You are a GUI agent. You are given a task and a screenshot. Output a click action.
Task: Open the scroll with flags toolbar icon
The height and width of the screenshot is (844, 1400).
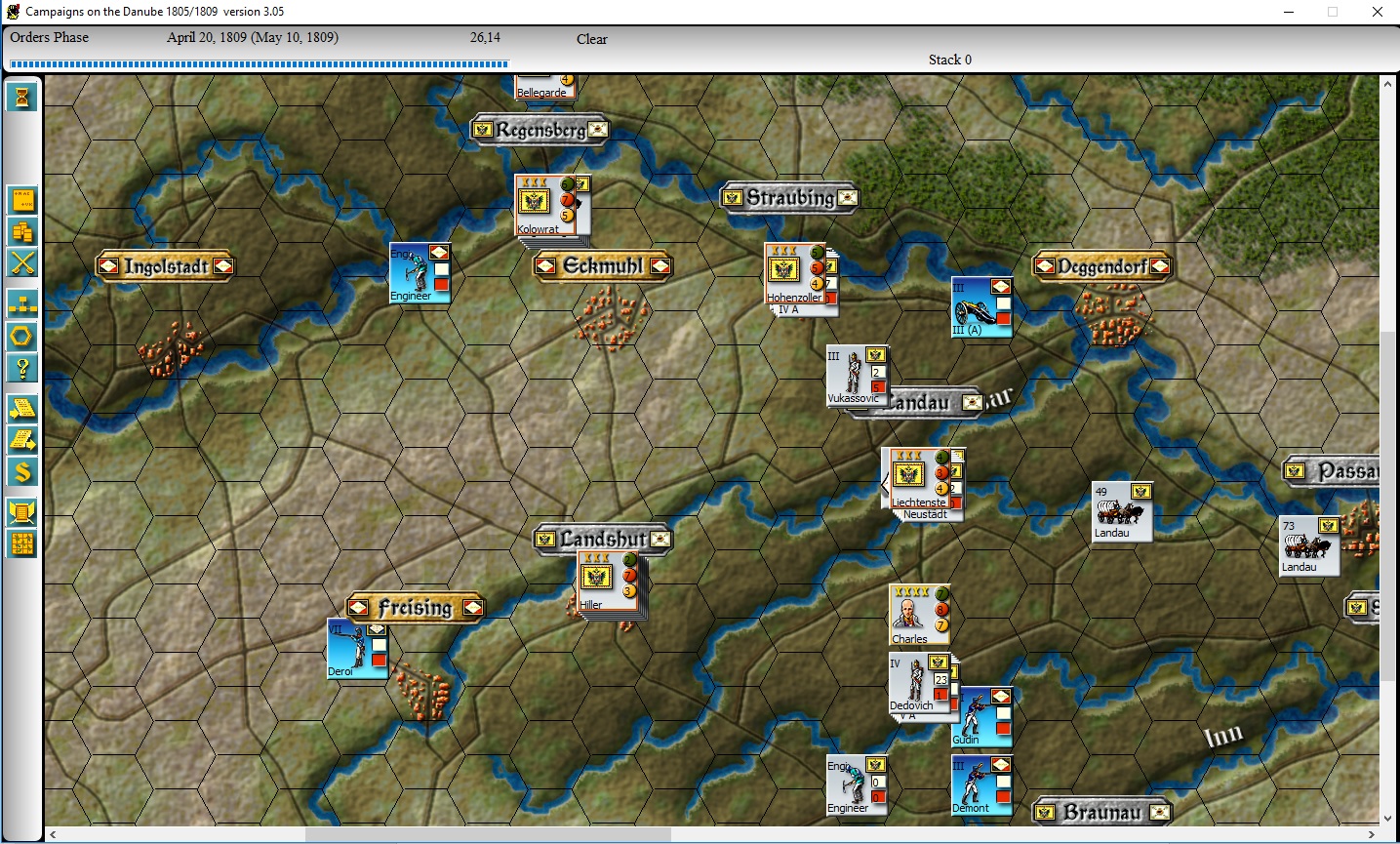coord(22,511)
